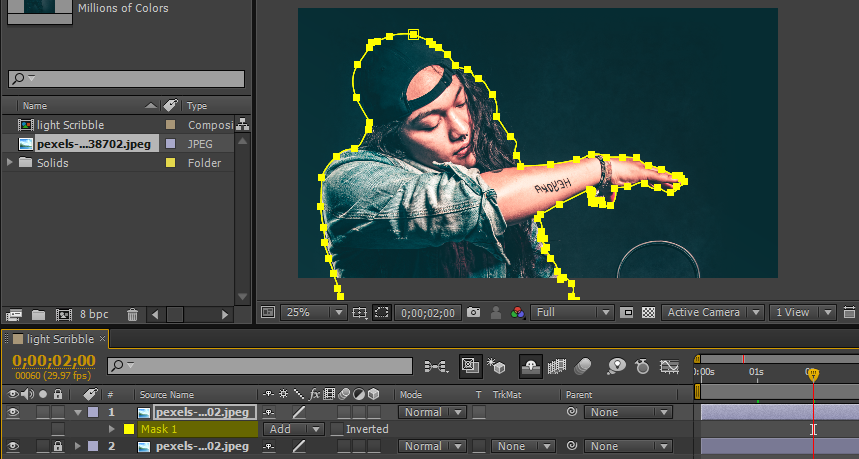Click the delete trash icon in Project panel

click(132, 314)
